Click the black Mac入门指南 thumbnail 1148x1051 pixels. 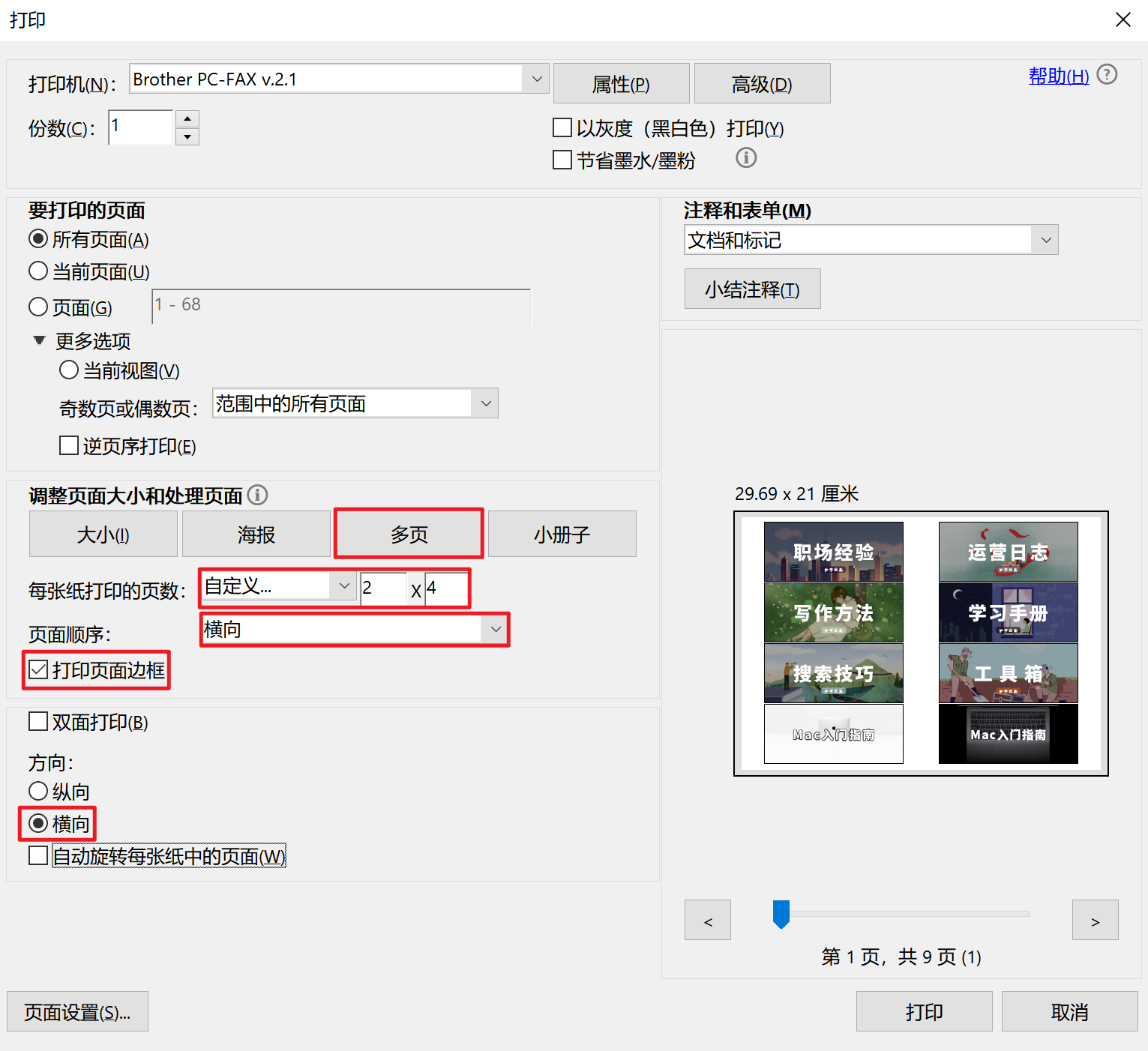tap(1008, 734)
